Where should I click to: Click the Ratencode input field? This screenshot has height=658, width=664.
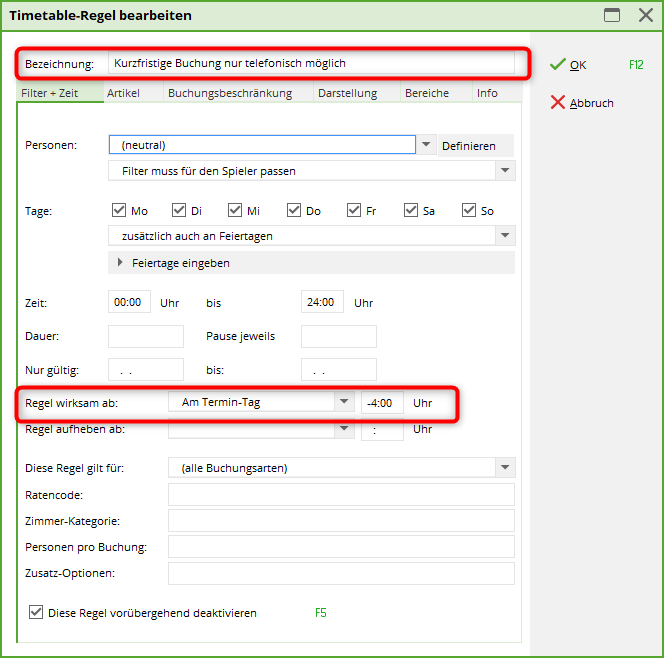click(341, 494)
